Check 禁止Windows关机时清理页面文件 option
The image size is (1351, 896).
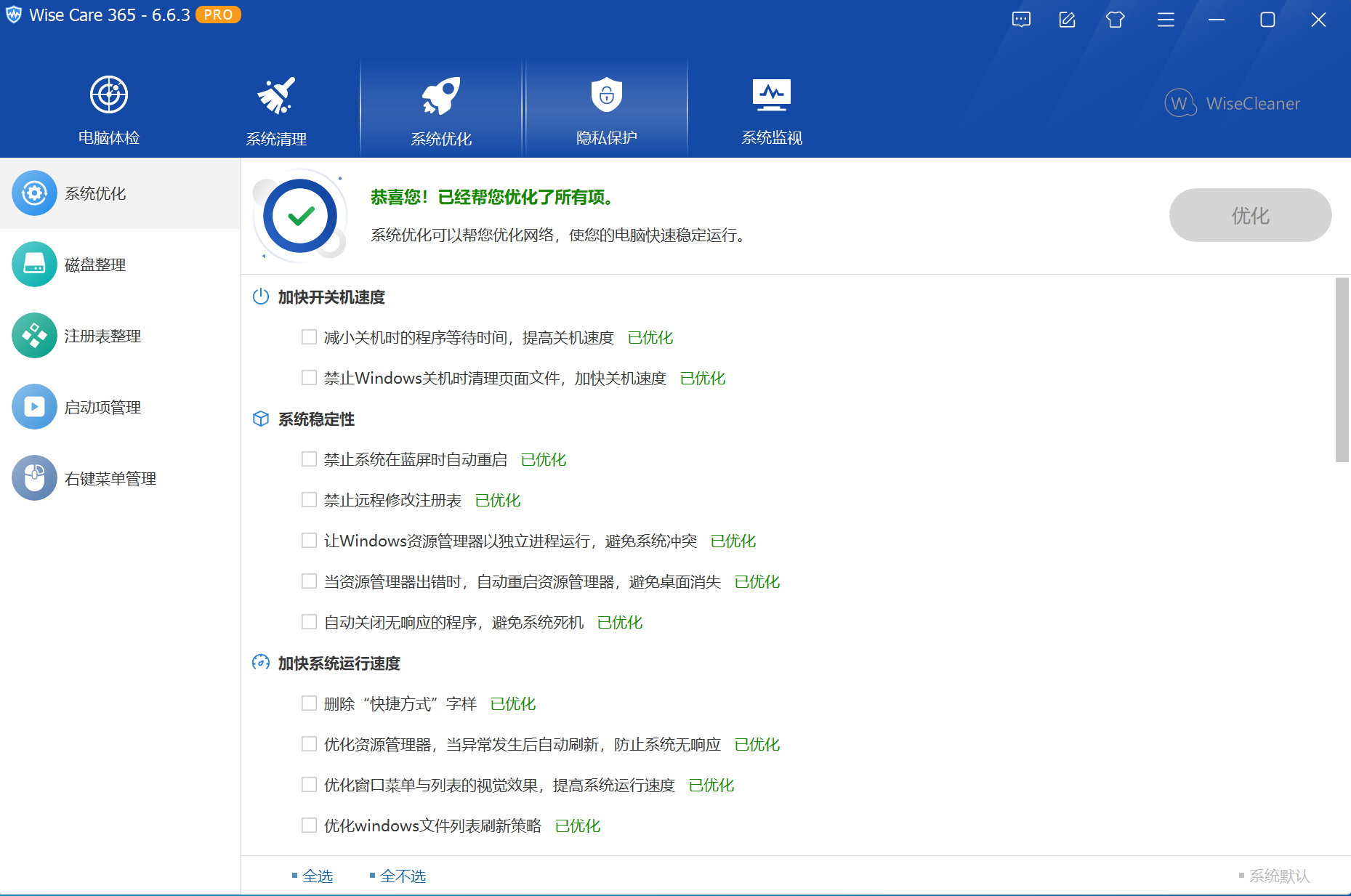point(309,378)
